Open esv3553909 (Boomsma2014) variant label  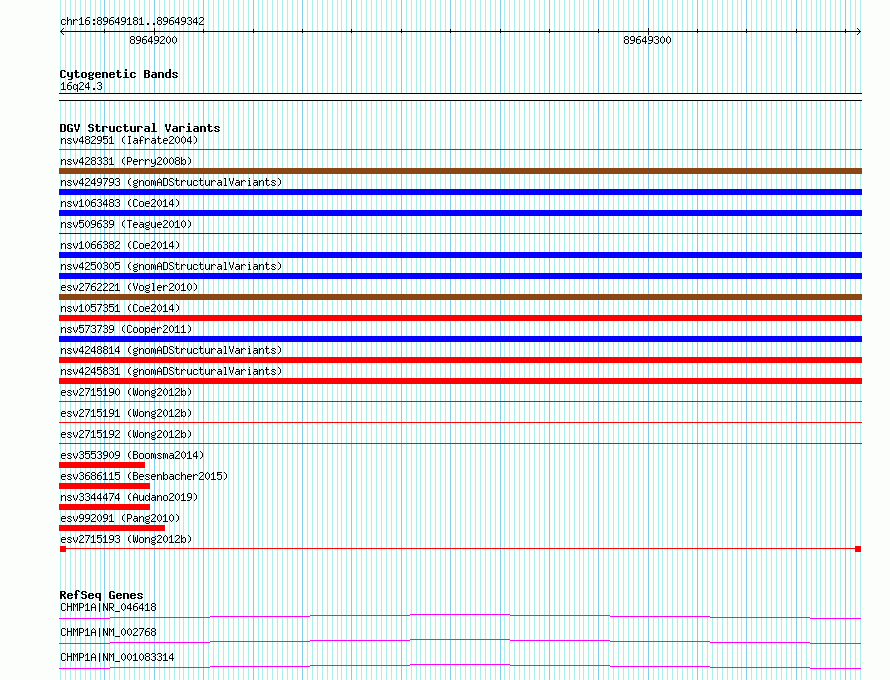click(x=132, y=455)
